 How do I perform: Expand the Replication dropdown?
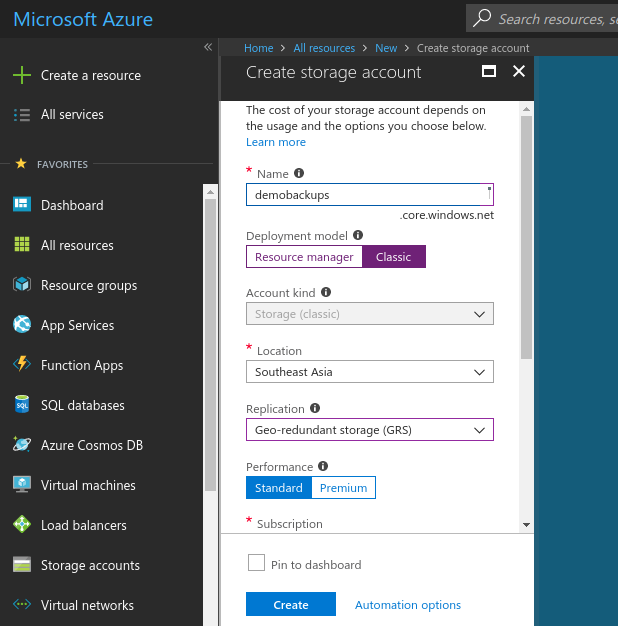pos(369,430)
